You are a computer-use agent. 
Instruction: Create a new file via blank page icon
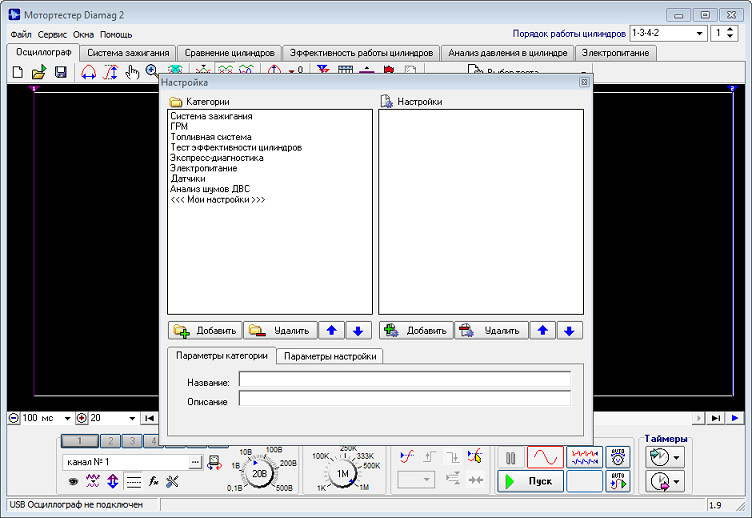tap(17, 72)
